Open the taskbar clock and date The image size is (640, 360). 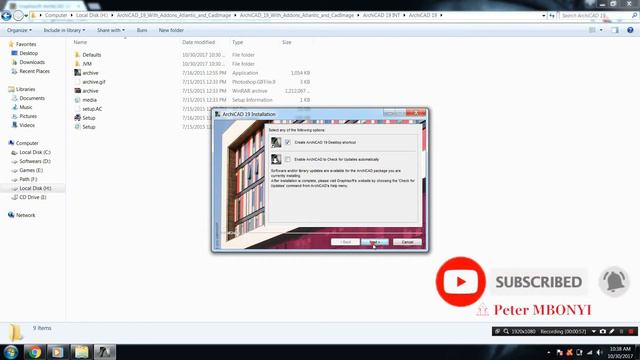click(620, 352)
